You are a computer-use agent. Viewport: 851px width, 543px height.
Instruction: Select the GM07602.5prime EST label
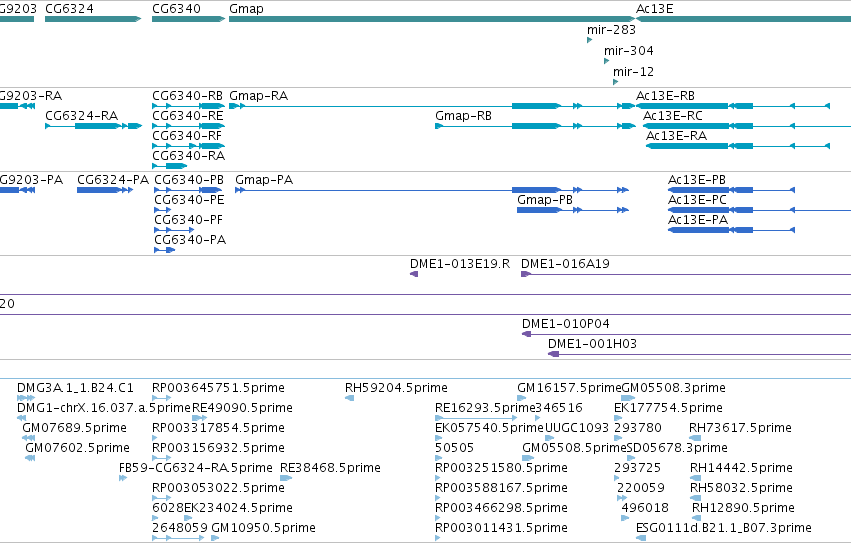click(x=77, y=448)
